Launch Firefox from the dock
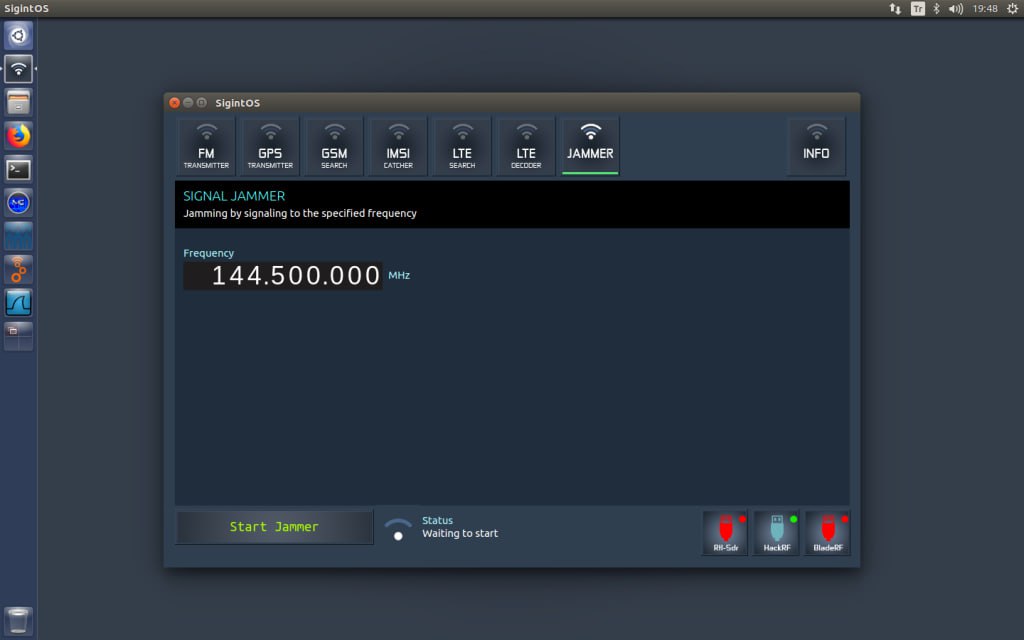This screenshot has height=640, width=1024. (18, 136)
